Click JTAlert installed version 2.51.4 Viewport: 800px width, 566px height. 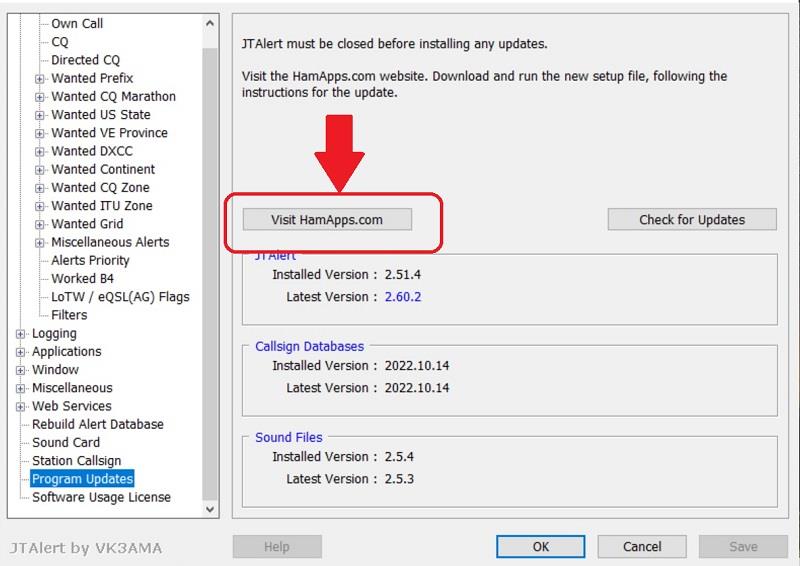coord(403,275)
